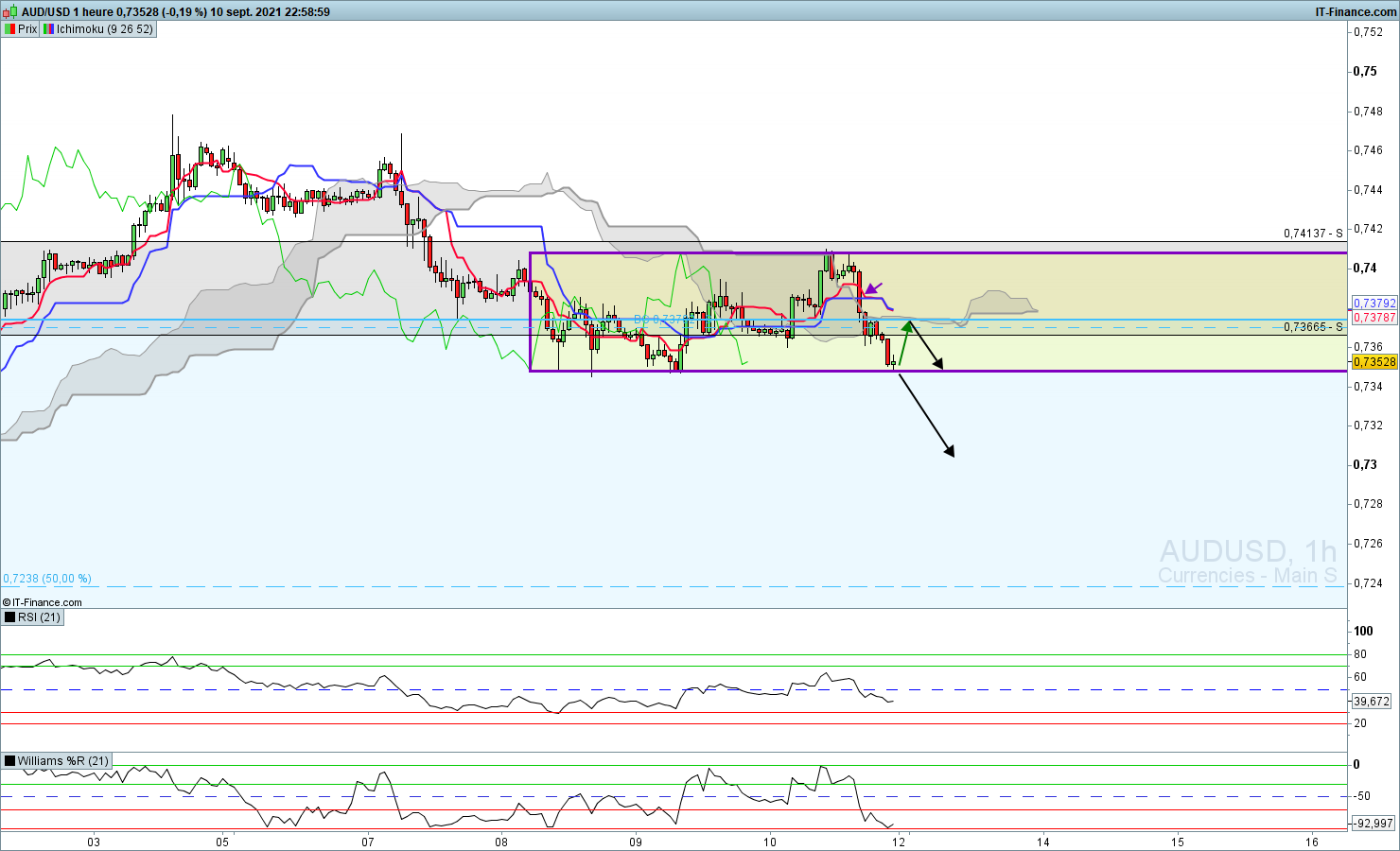
Task: Click the RSI 80 scale label
Action: [1360, 654]
